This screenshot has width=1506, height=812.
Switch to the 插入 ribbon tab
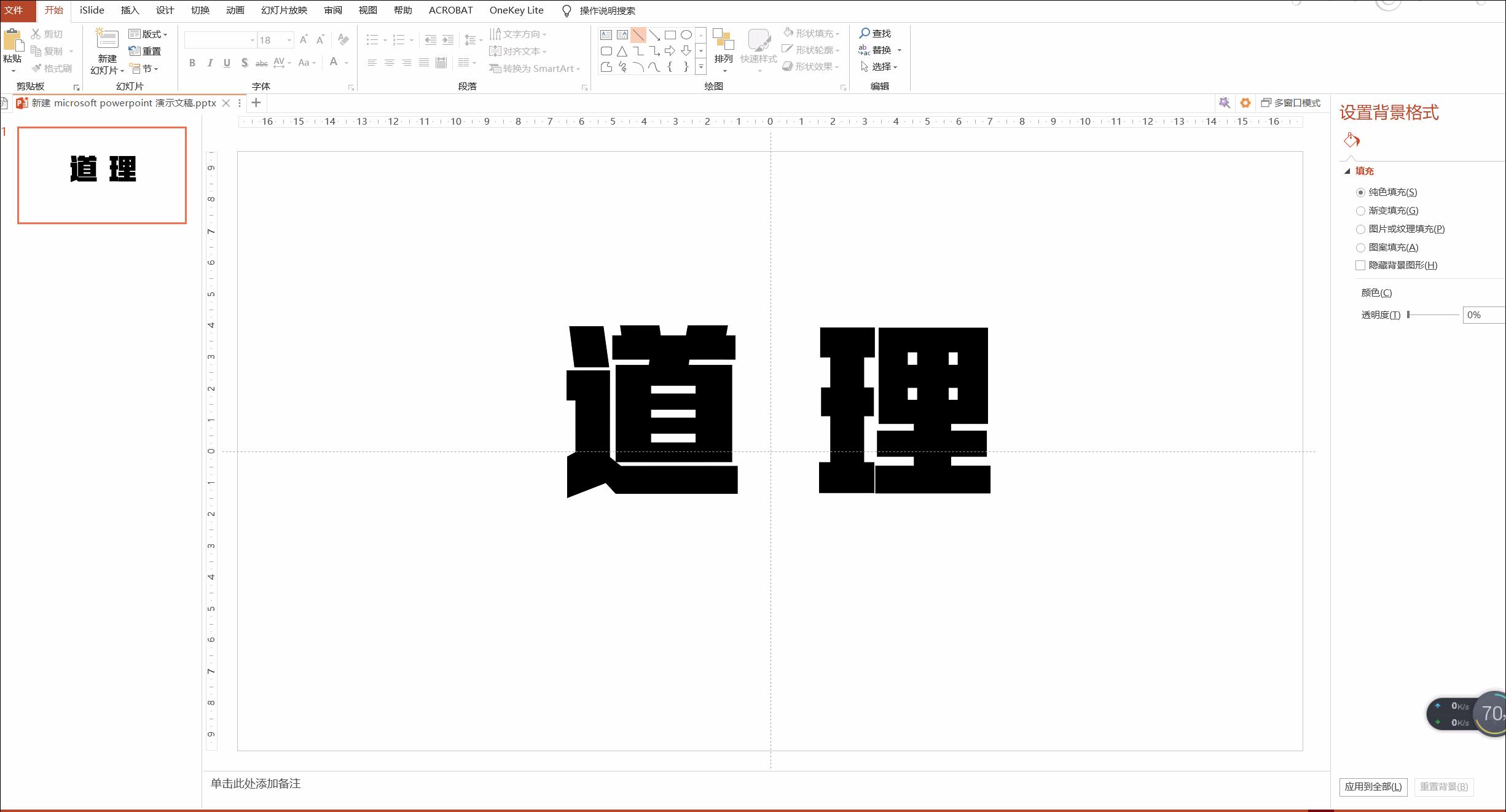tap(130, 10)
